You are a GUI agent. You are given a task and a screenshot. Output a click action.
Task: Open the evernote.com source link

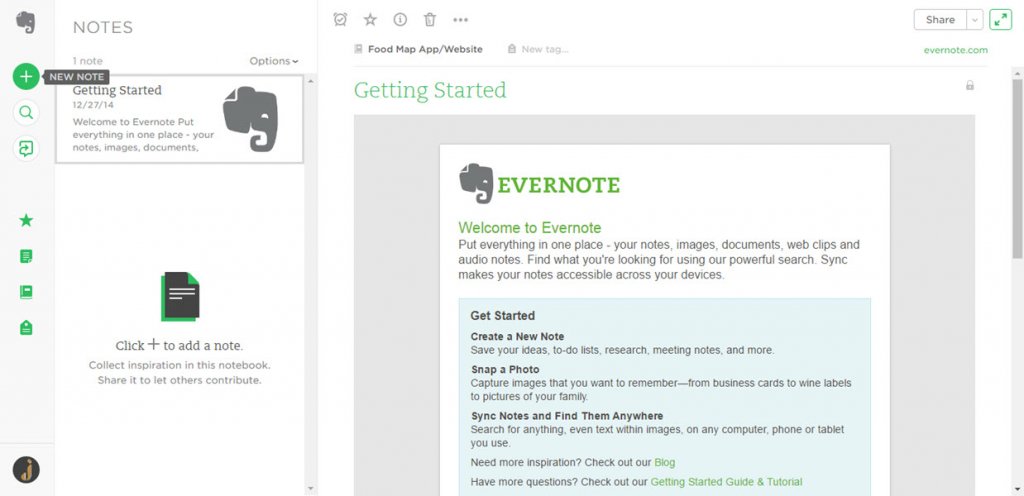[955, 50]
